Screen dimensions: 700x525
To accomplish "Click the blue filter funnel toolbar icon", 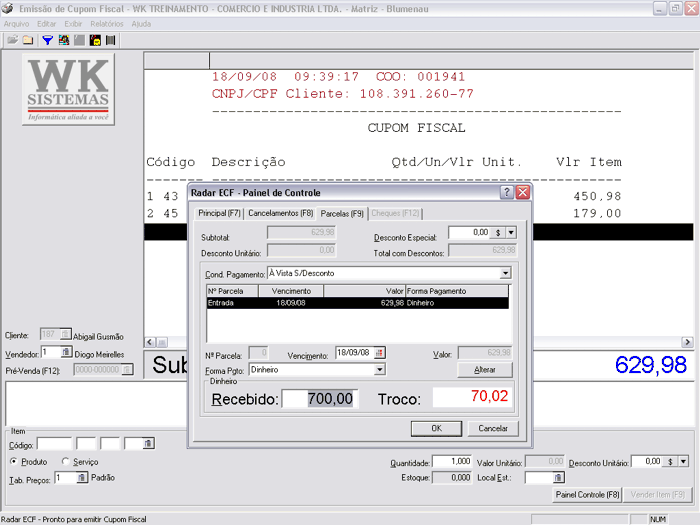I will 47,40.
